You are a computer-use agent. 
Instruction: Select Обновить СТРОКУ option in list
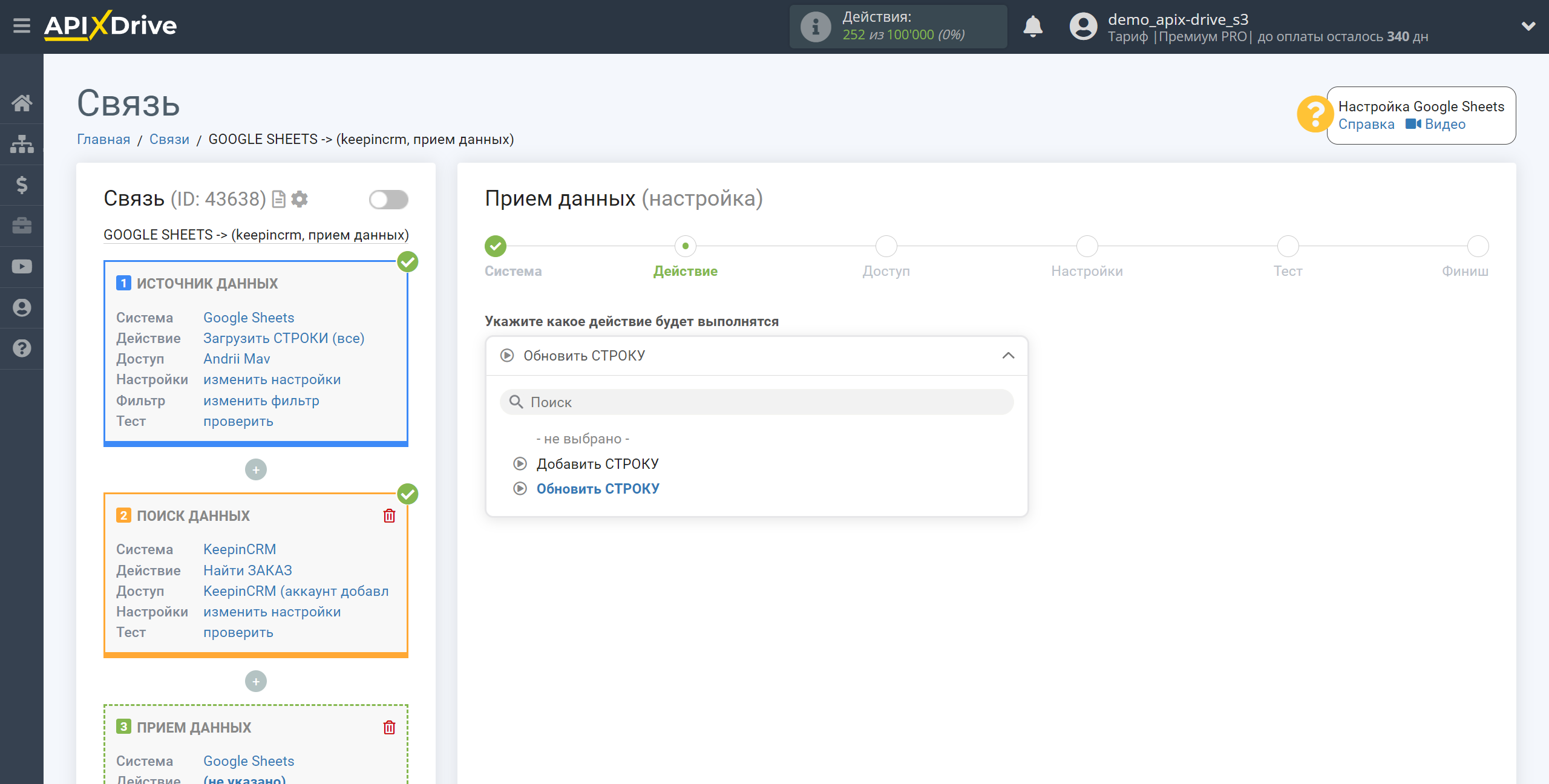[x=597, y=489]
